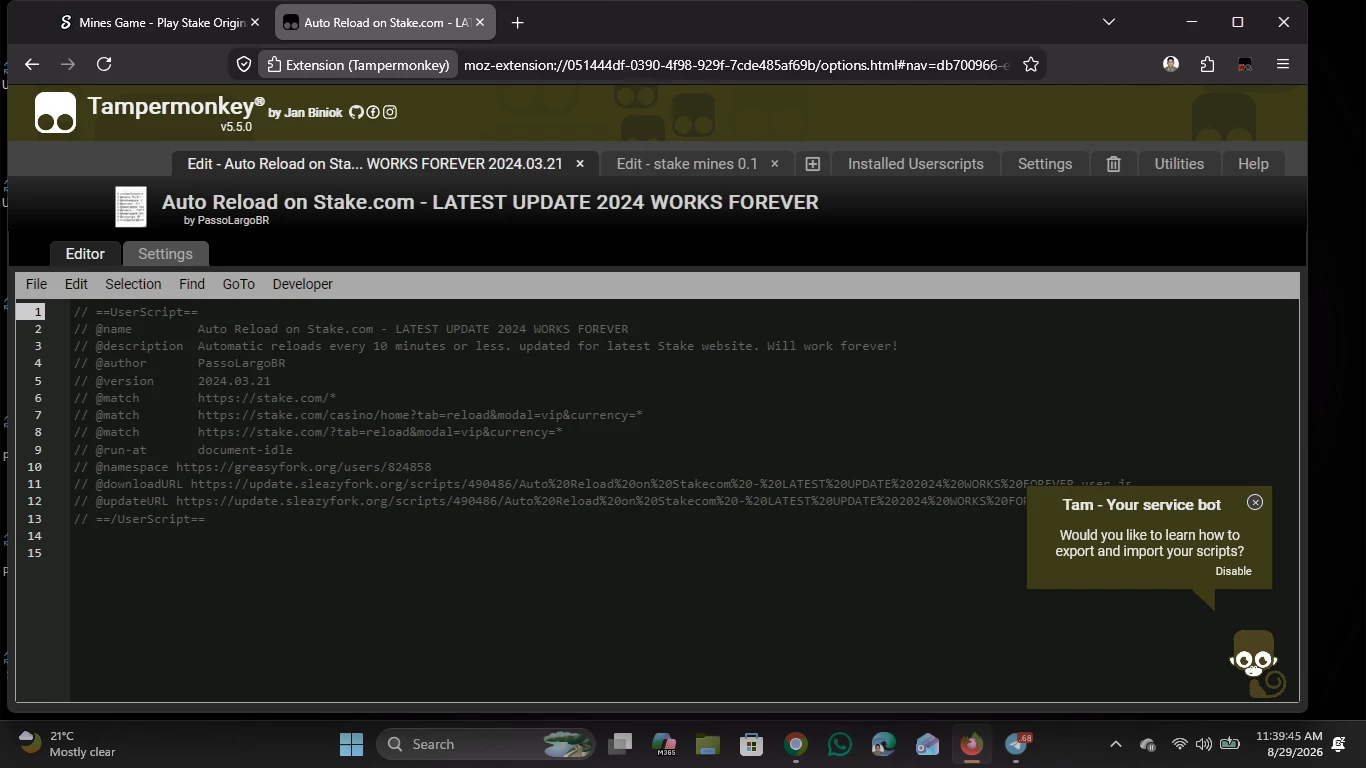Viewport: 1366px width, 768px height.
Task: Select the Edit - Auto Reload on Stake tab
Action: click(375, 164)
